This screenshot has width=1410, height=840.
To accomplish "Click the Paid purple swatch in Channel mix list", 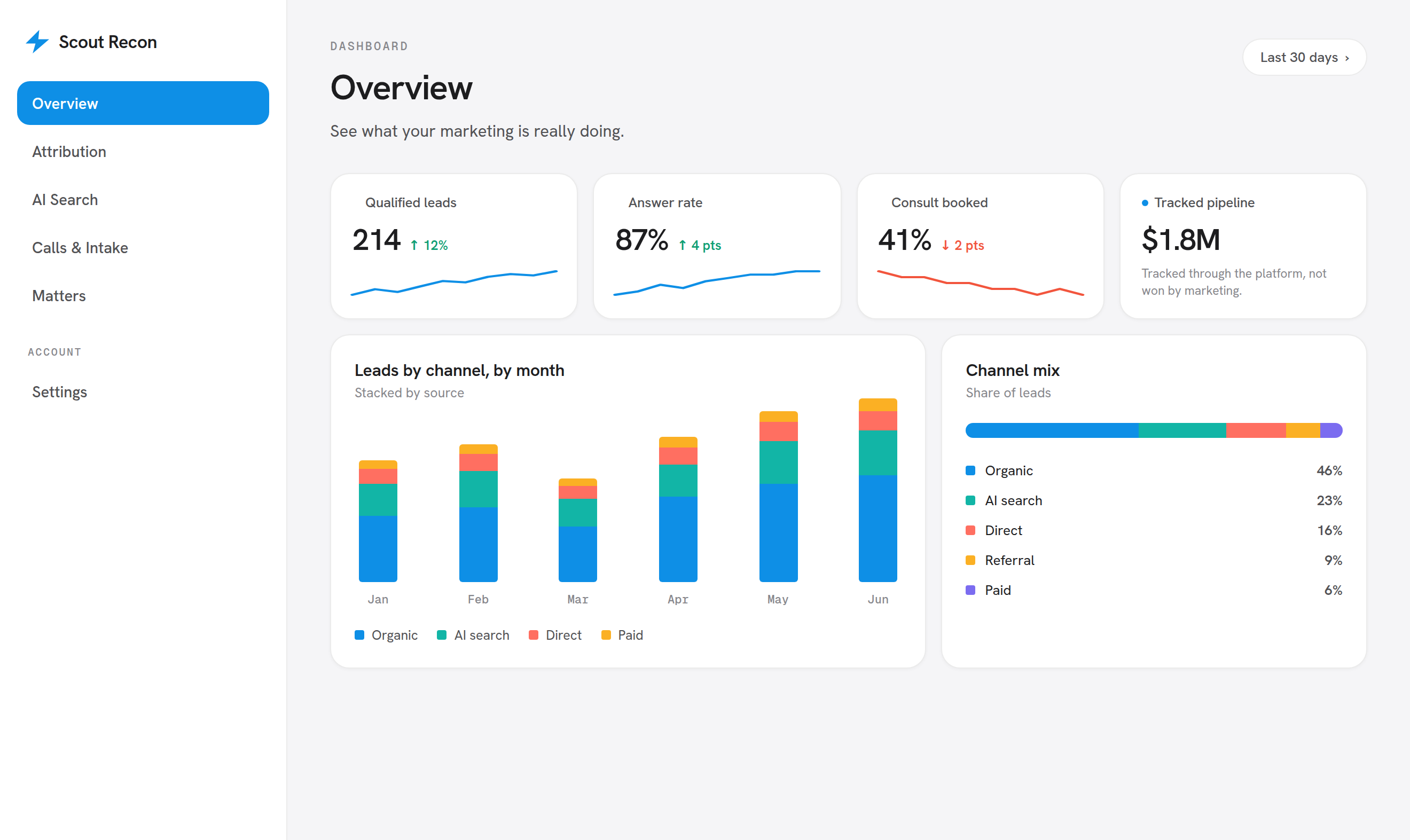I will click(971, 590).
